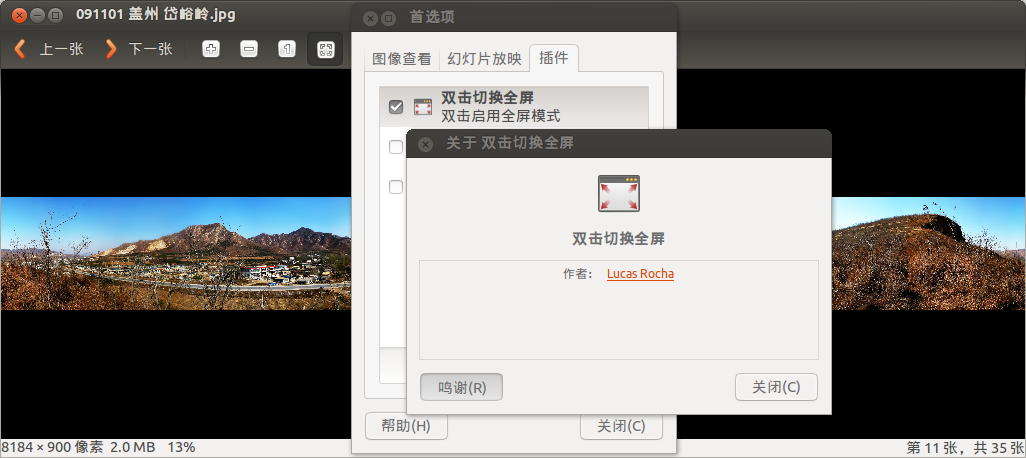Click the main window minimize button
The image size is (1026, 458).
[37, 14]
